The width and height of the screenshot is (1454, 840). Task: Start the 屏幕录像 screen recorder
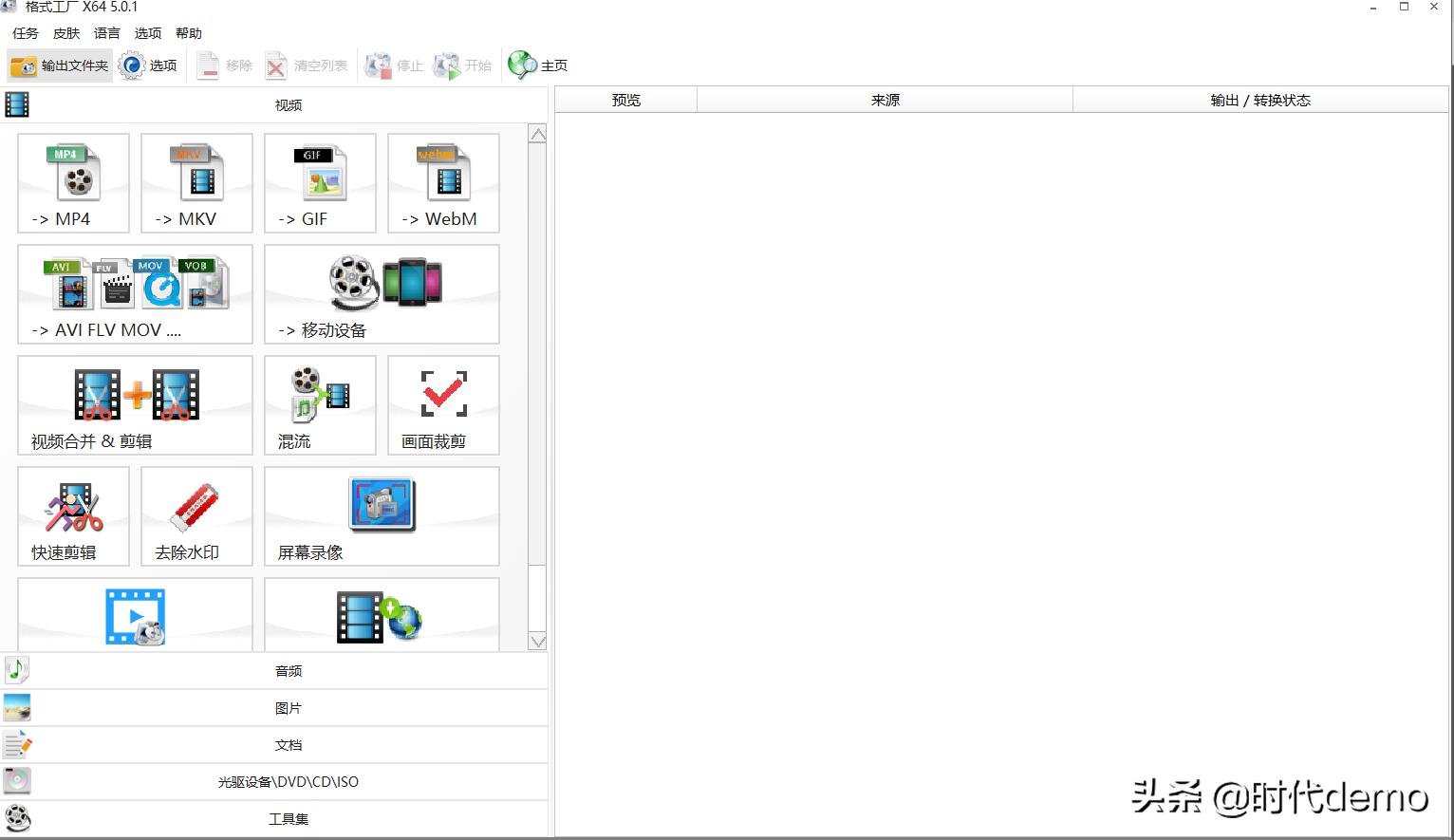(382, 515)
